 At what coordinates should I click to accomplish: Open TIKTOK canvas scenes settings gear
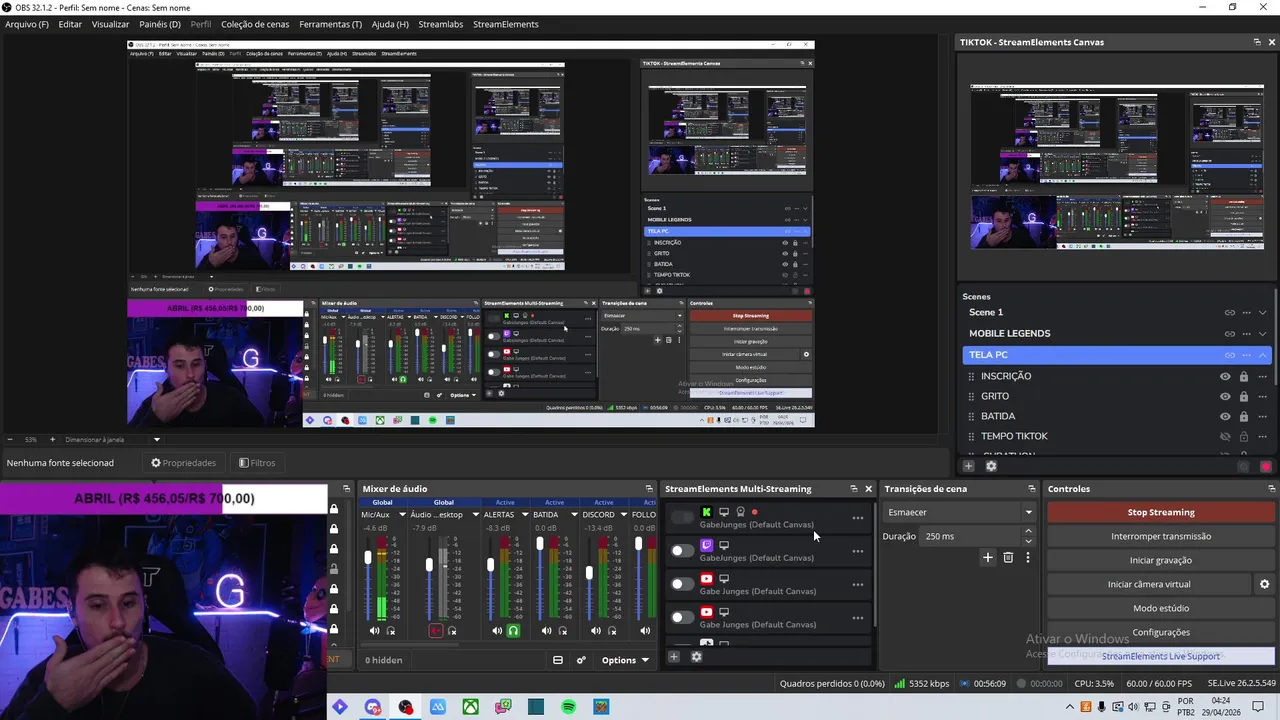tap(991, 466)
